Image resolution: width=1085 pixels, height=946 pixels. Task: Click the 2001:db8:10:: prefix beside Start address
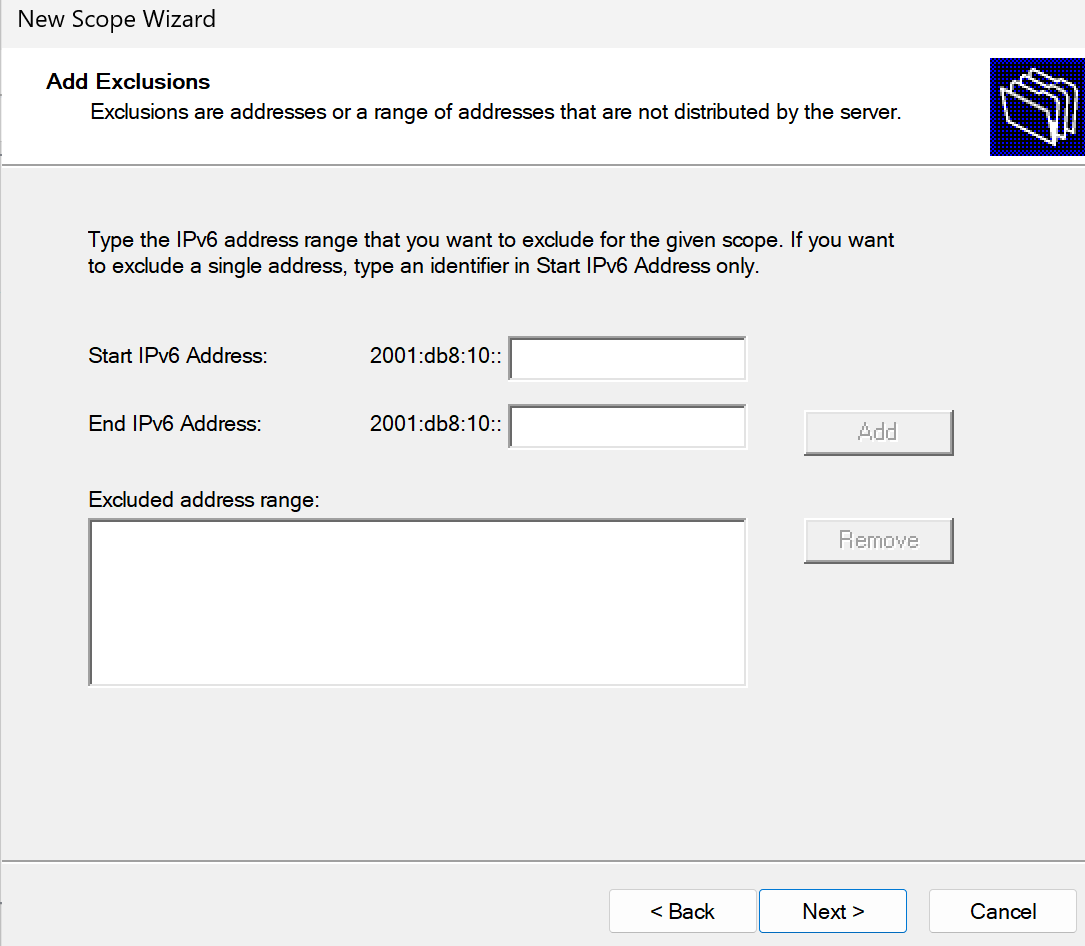tap(435, 356)
